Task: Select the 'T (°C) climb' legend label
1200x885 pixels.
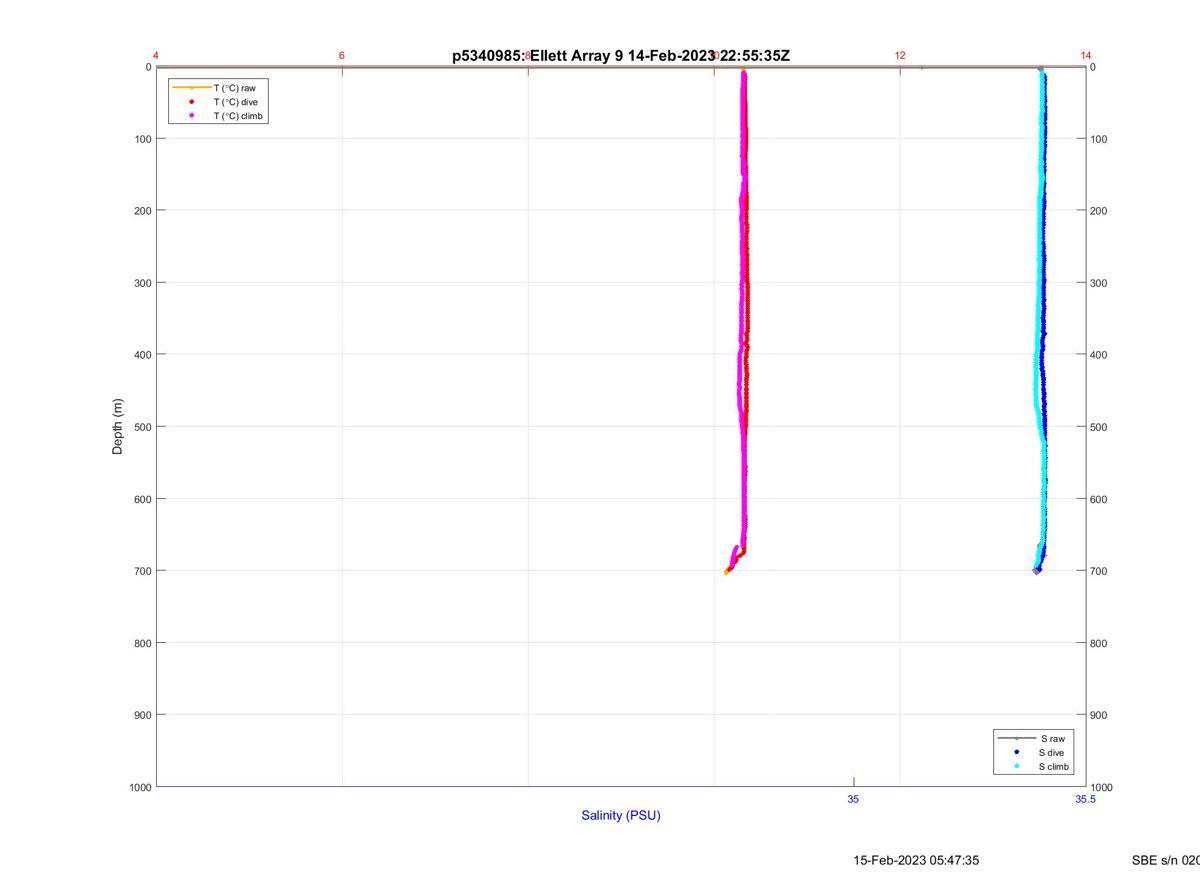Action: tap(238, 116)
